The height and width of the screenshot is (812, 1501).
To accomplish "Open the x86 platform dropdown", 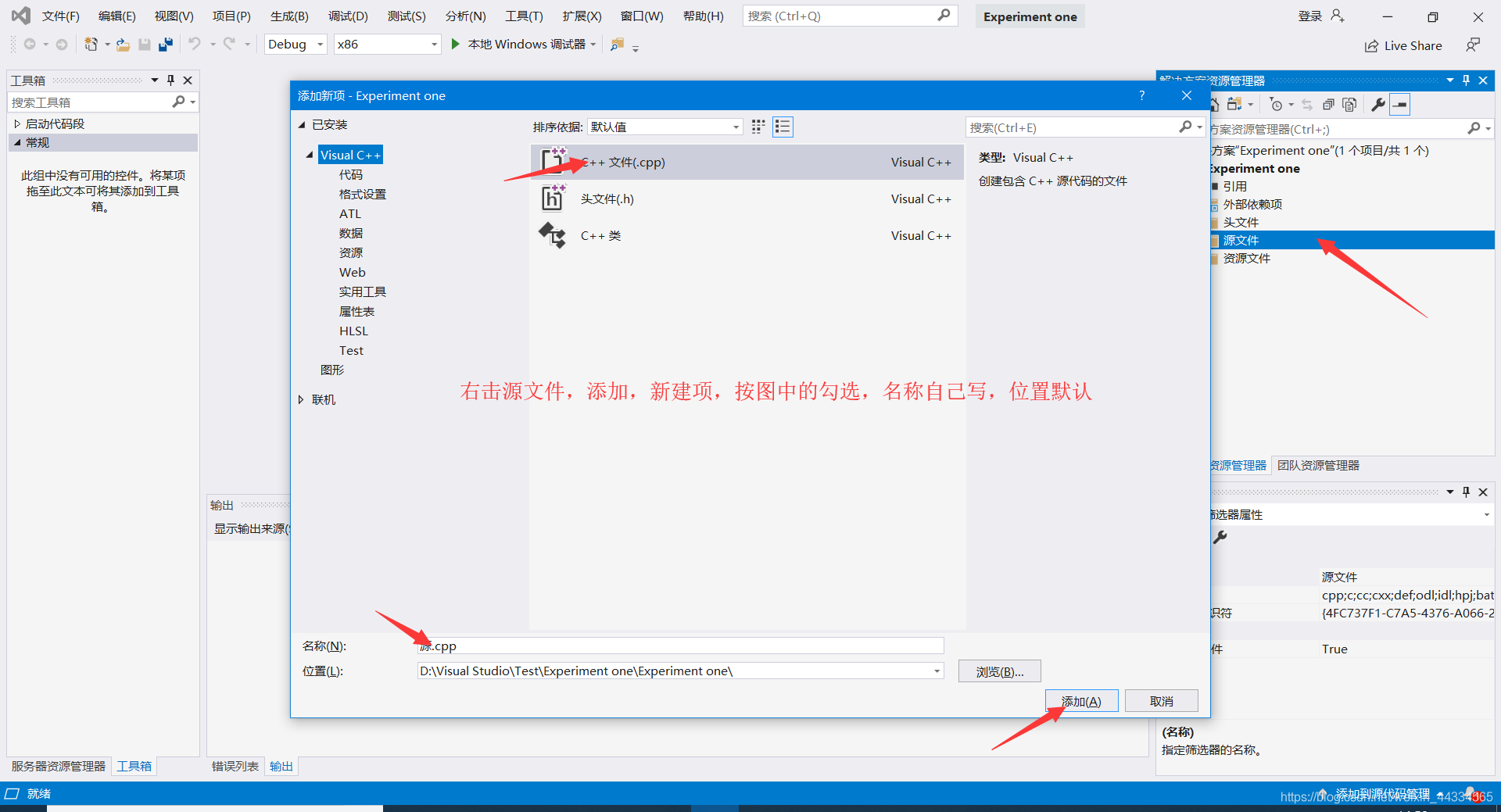I will [x=434, y=45].
